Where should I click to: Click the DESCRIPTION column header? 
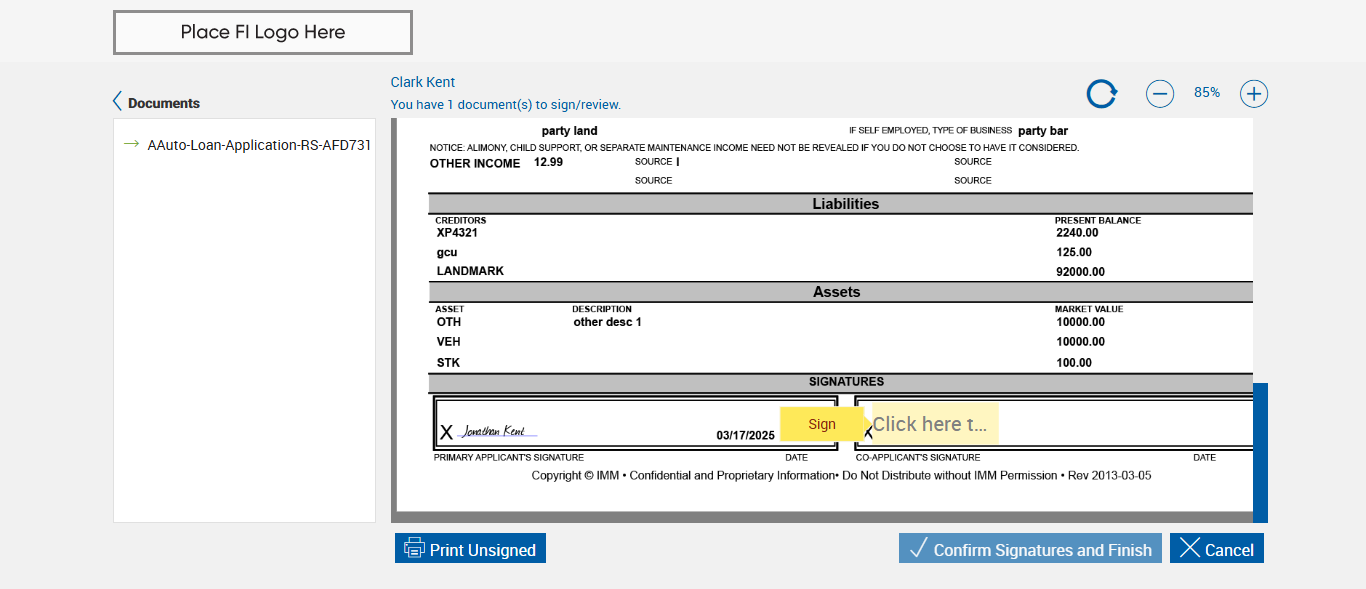602,309
